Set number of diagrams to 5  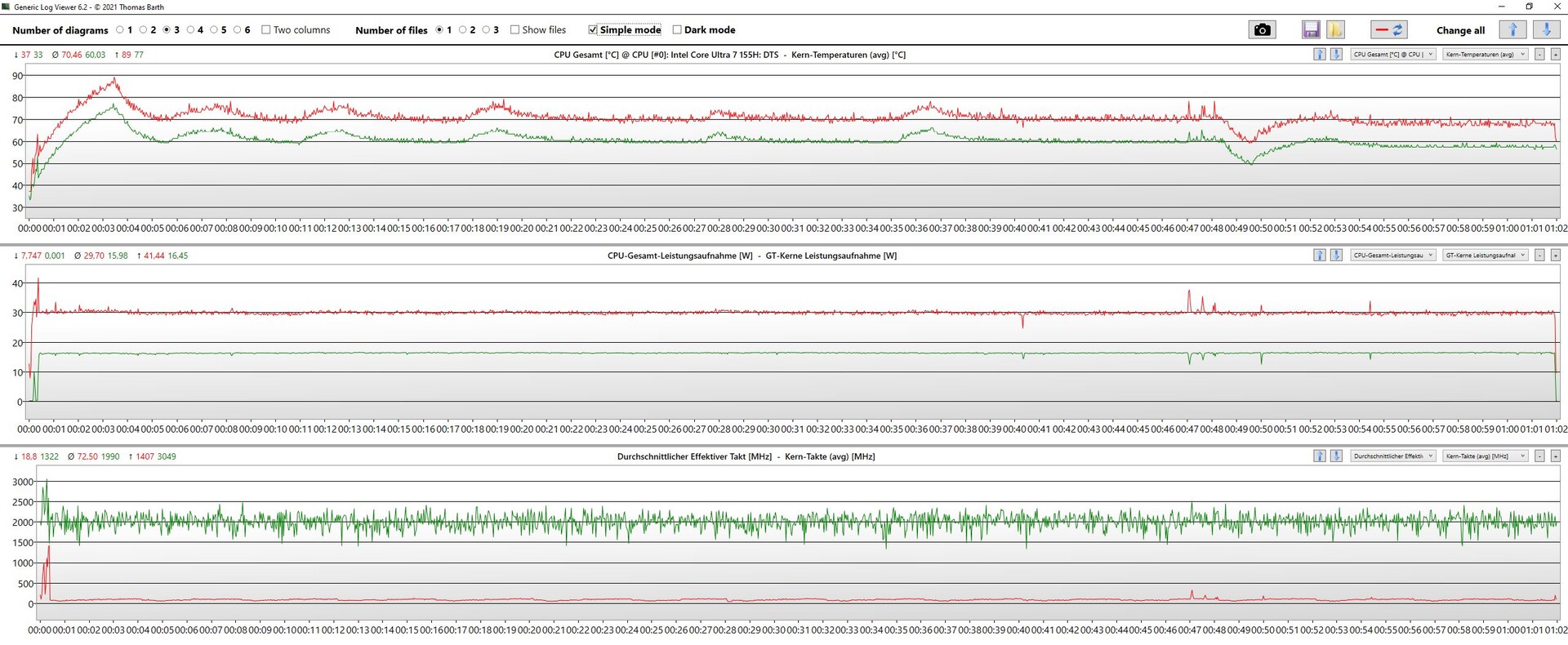click(214, 30)
